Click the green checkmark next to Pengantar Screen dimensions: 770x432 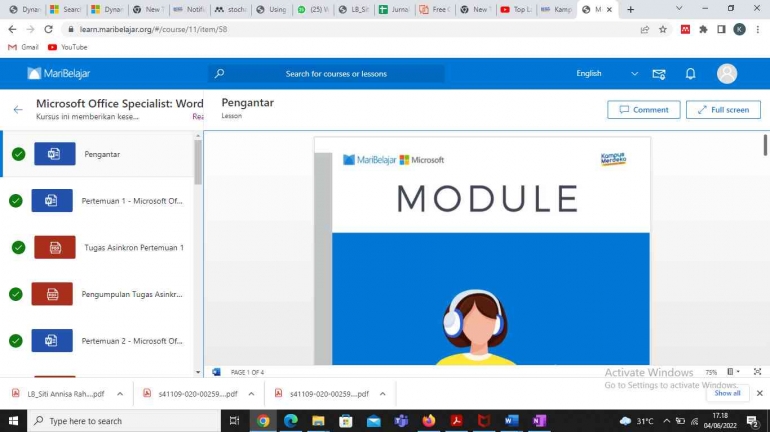point(18,154)
